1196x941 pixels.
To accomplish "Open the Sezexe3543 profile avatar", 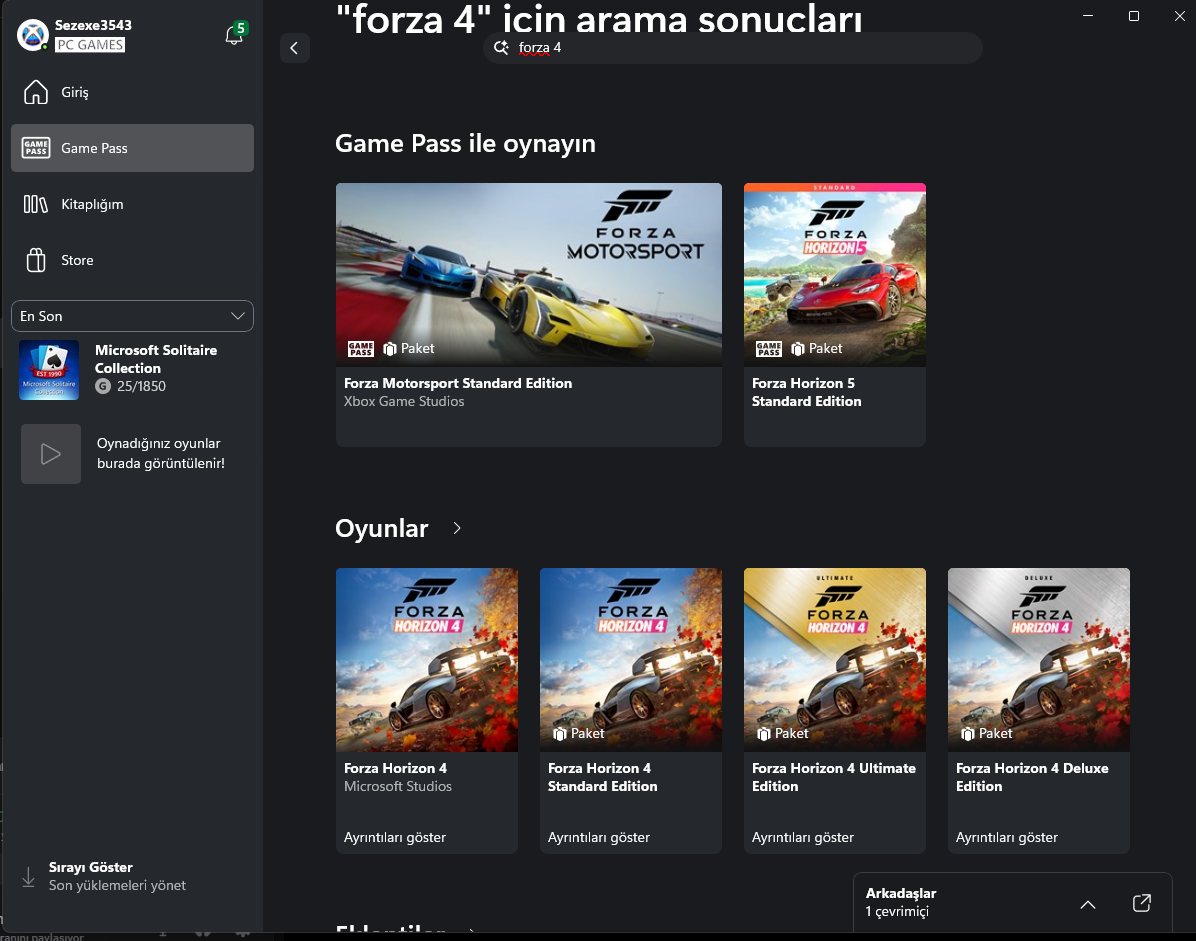I will tap(33, 35).
